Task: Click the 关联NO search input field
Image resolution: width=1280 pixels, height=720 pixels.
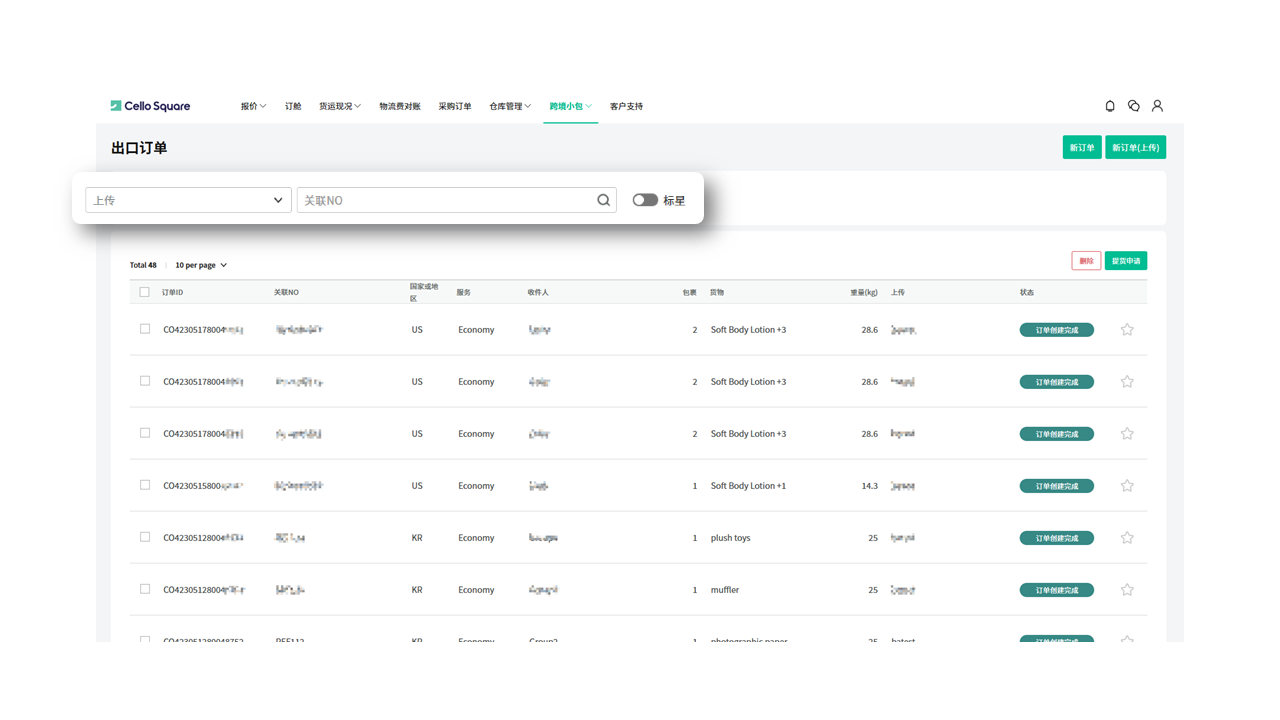Action: [445, 200]
